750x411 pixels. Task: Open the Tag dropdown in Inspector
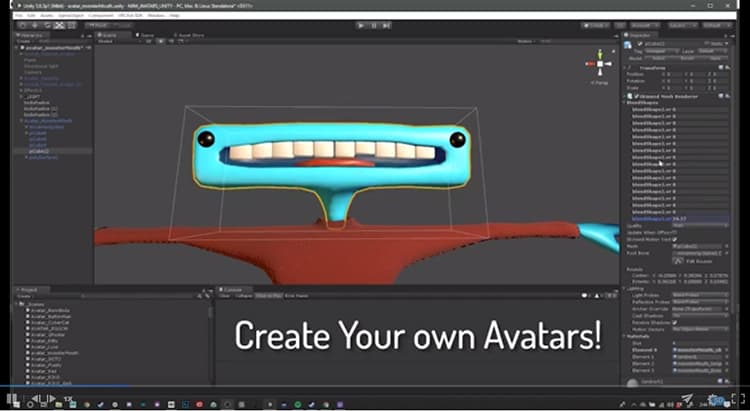click(662, 51)
